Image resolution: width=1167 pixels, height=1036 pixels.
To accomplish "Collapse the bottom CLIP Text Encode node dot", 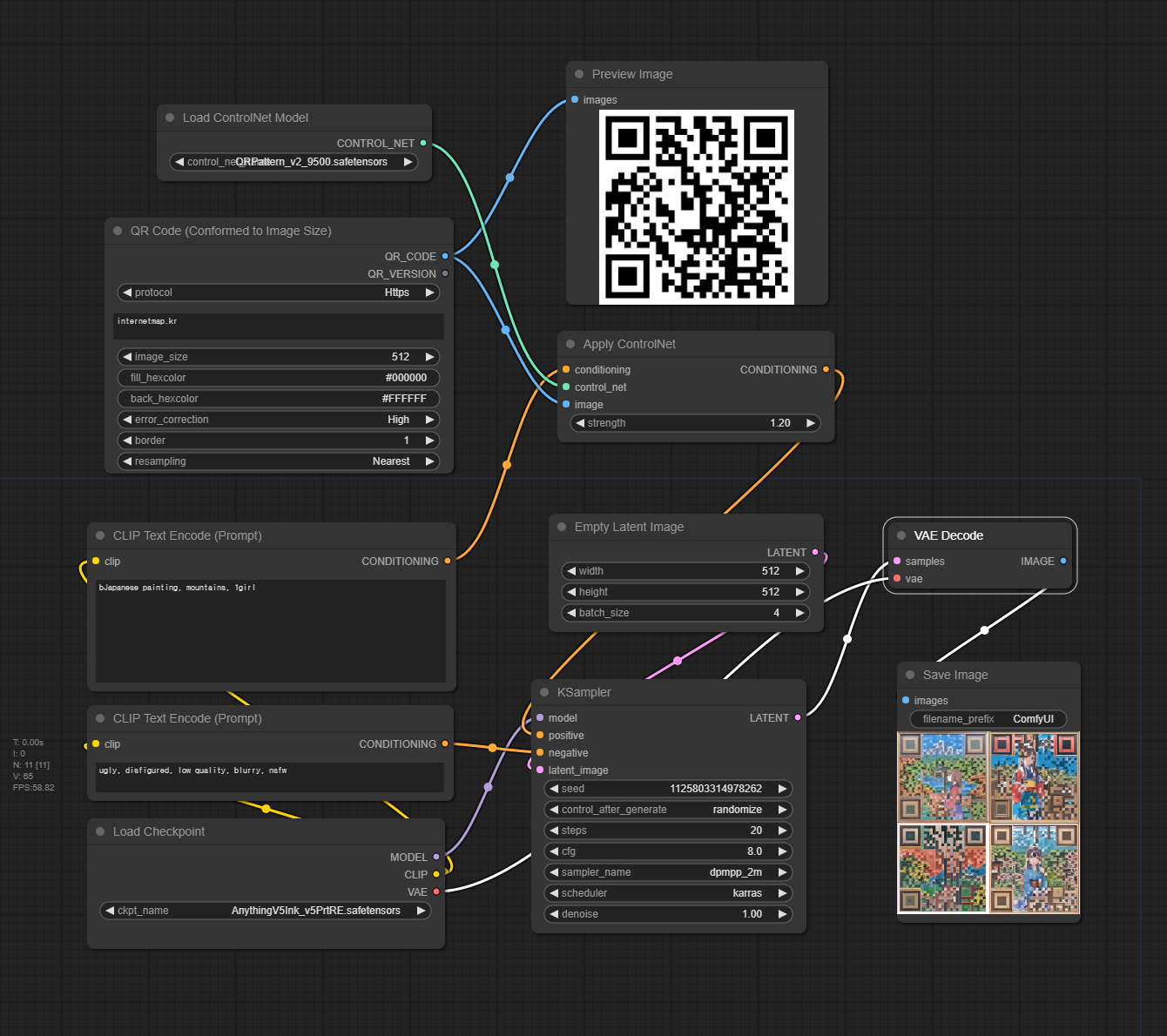I will (x=100, y=718).
